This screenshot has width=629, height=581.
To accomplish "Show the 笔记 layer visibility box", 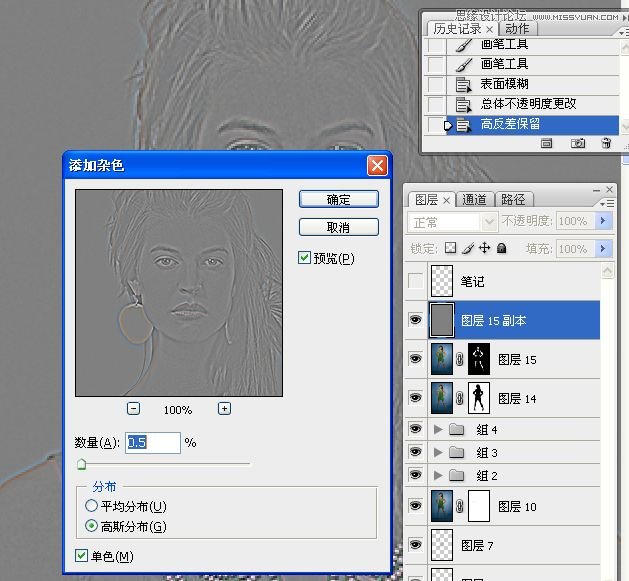I will [416, 280].
